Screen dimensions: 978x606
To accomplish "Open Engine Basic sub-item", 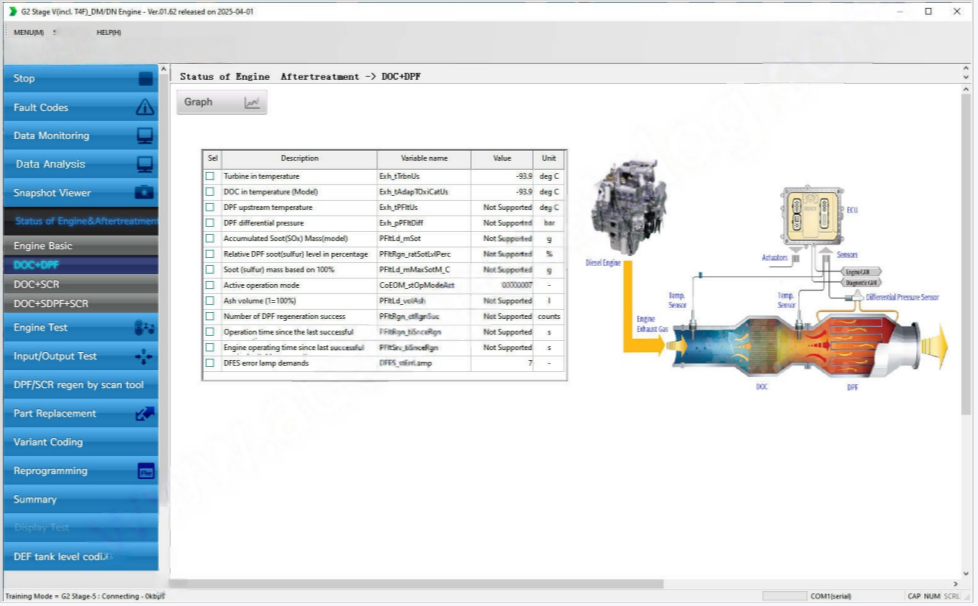I will pyautogui.click(x=43, y=246).
